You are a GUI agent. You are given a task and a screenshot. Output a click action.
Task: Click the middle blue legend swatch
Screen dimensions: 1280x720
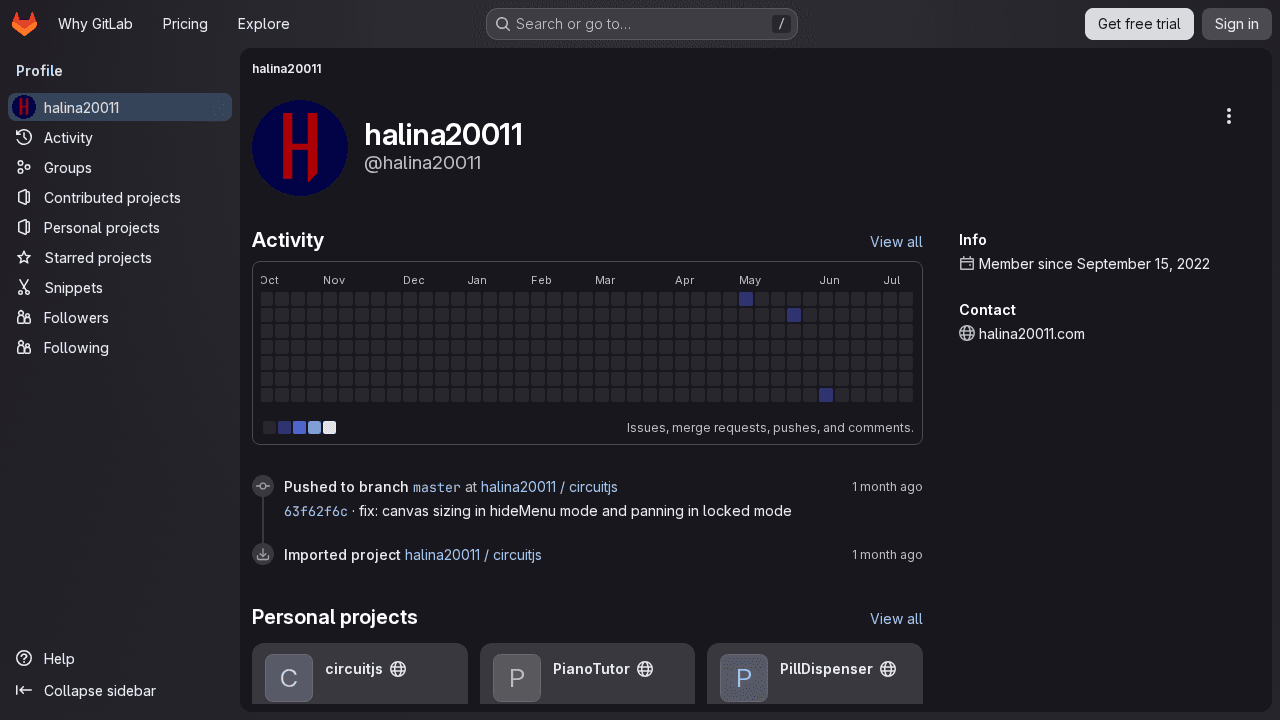click(x=299, y=428)
